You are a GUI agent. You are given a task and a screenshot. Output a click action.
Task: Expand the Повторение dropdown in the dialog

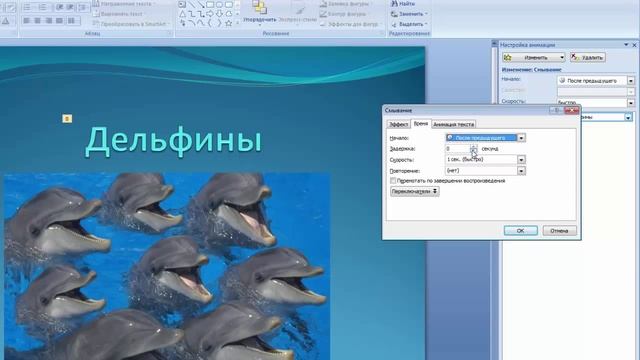pos(521,171)
